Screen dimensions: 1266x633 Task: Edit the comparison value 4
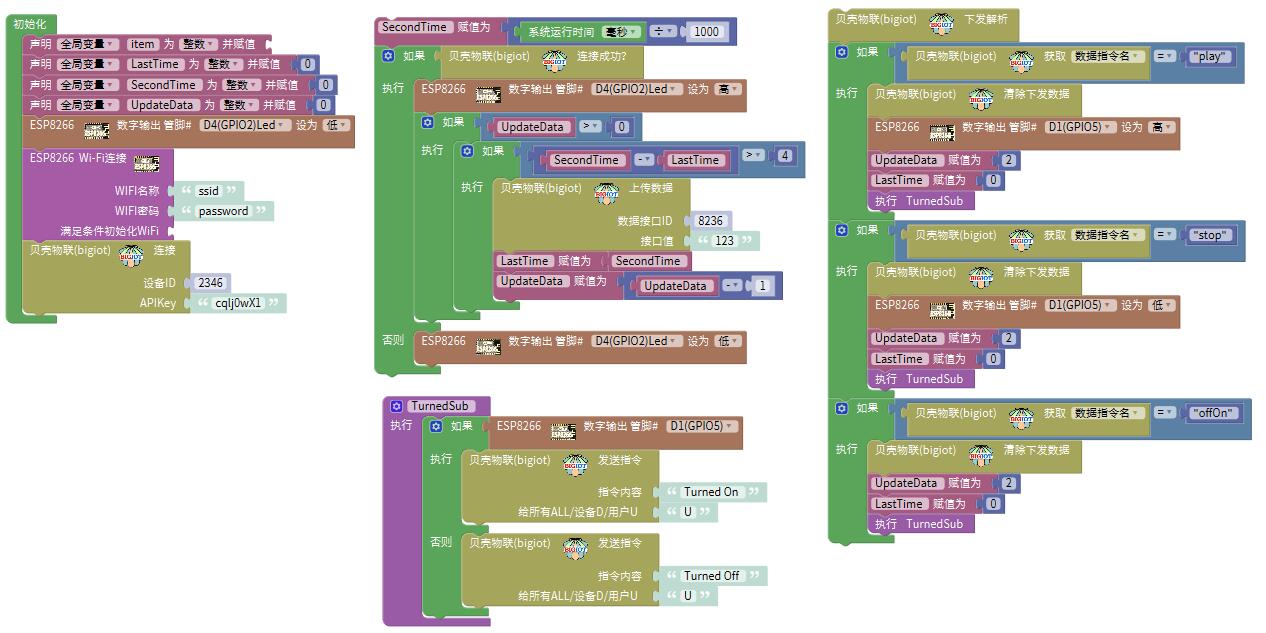(785, 156)
